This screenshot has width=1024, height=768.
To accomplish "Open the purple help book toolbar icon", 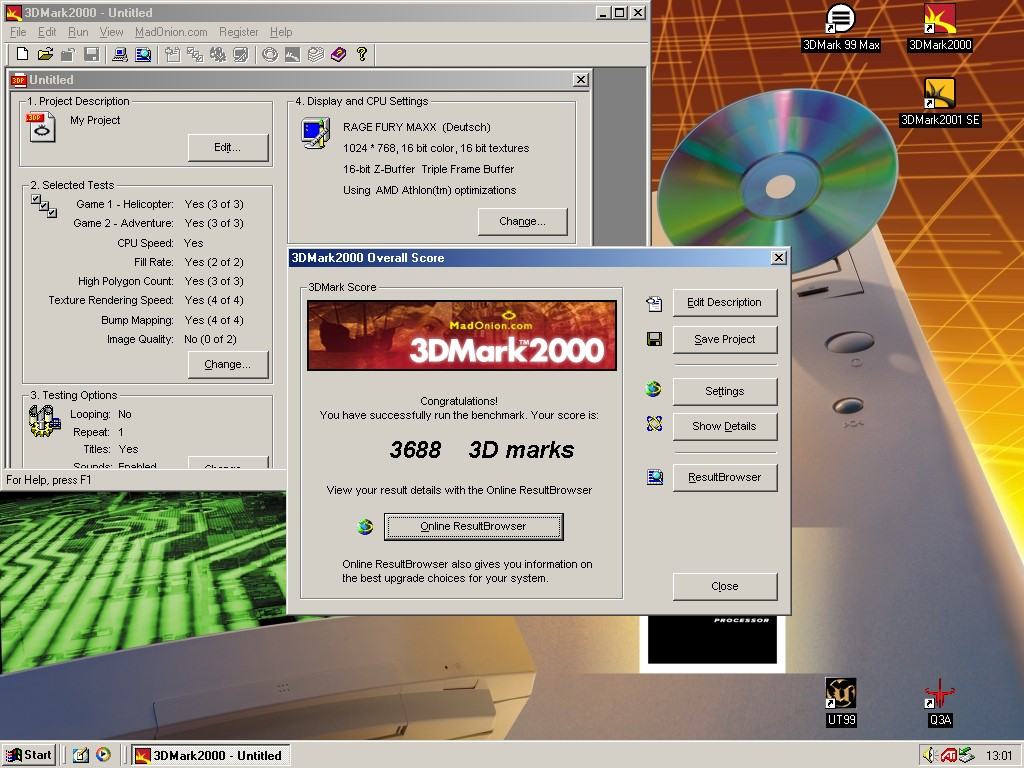I will [338, 54].
